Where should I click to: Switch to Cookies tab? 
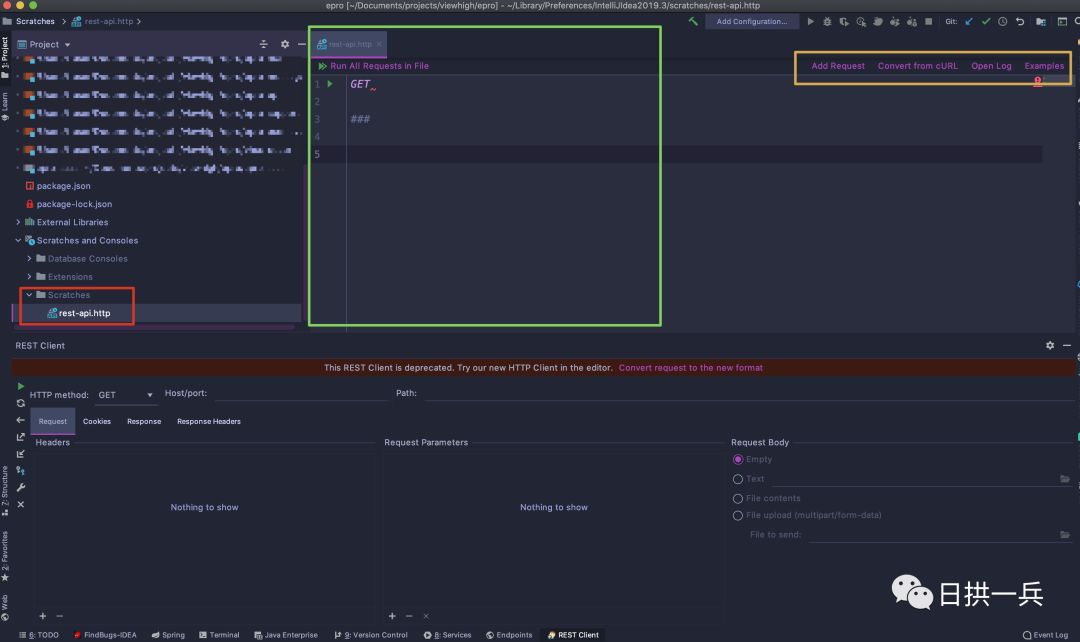(x=96, y=422)
